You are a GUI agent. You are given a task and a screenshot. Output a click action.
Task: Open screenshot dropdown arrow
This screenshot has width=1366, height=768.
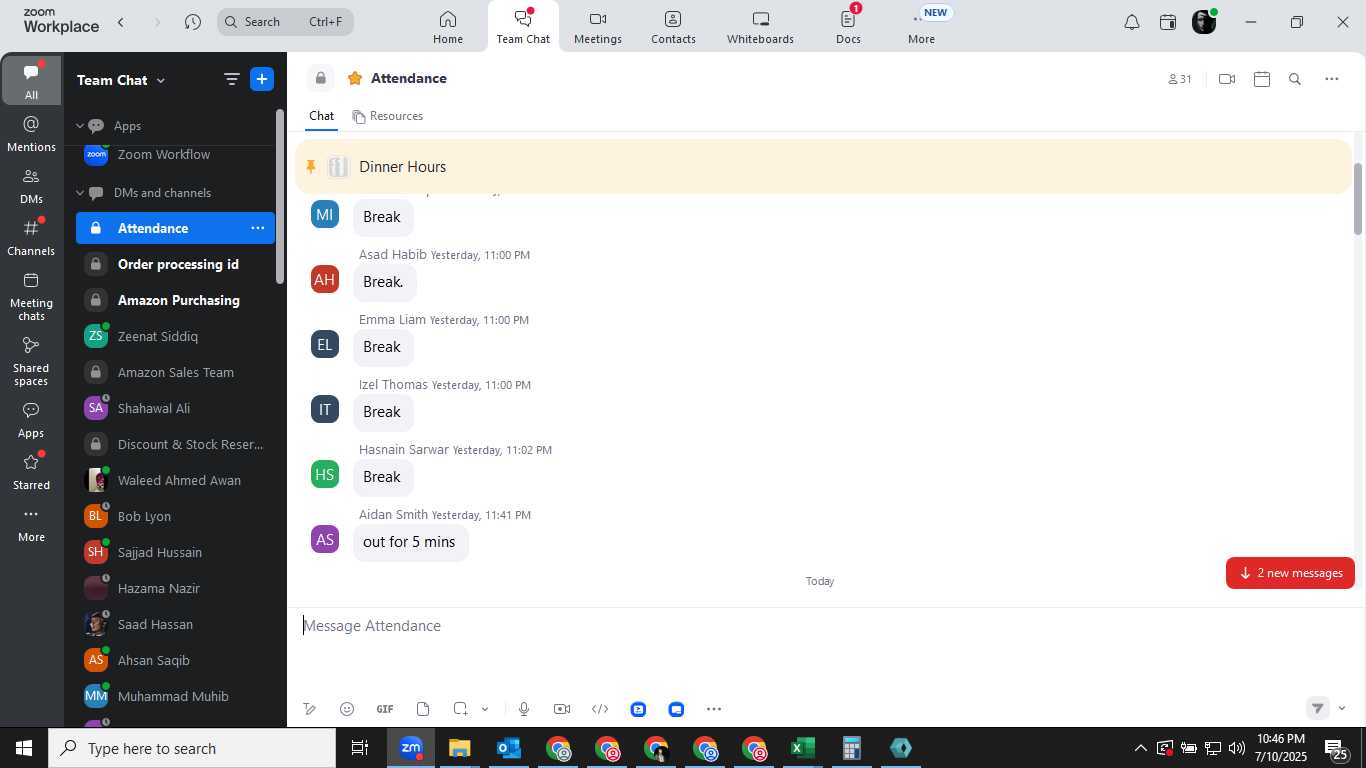tap(485, 709)
